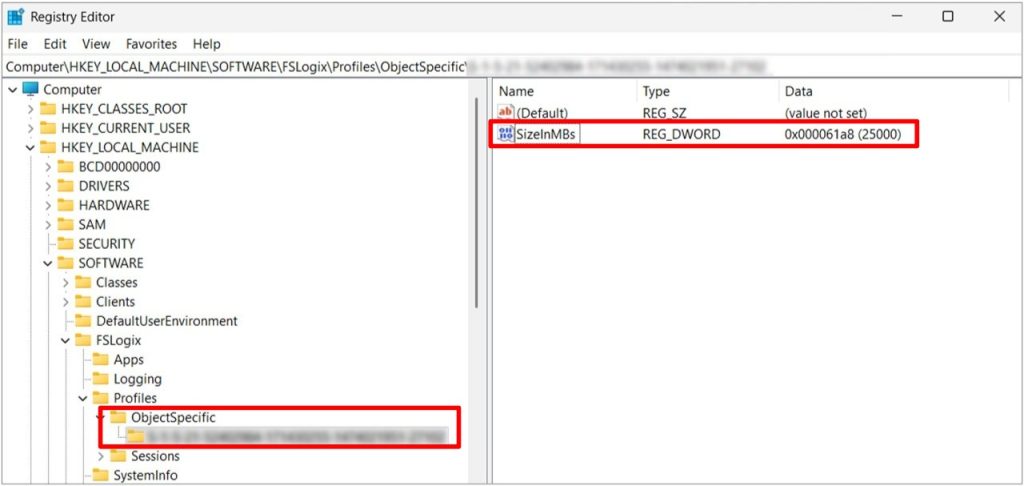Collapse HKEY_LOCAL_MACHINE chevron

tap(31, 148)
